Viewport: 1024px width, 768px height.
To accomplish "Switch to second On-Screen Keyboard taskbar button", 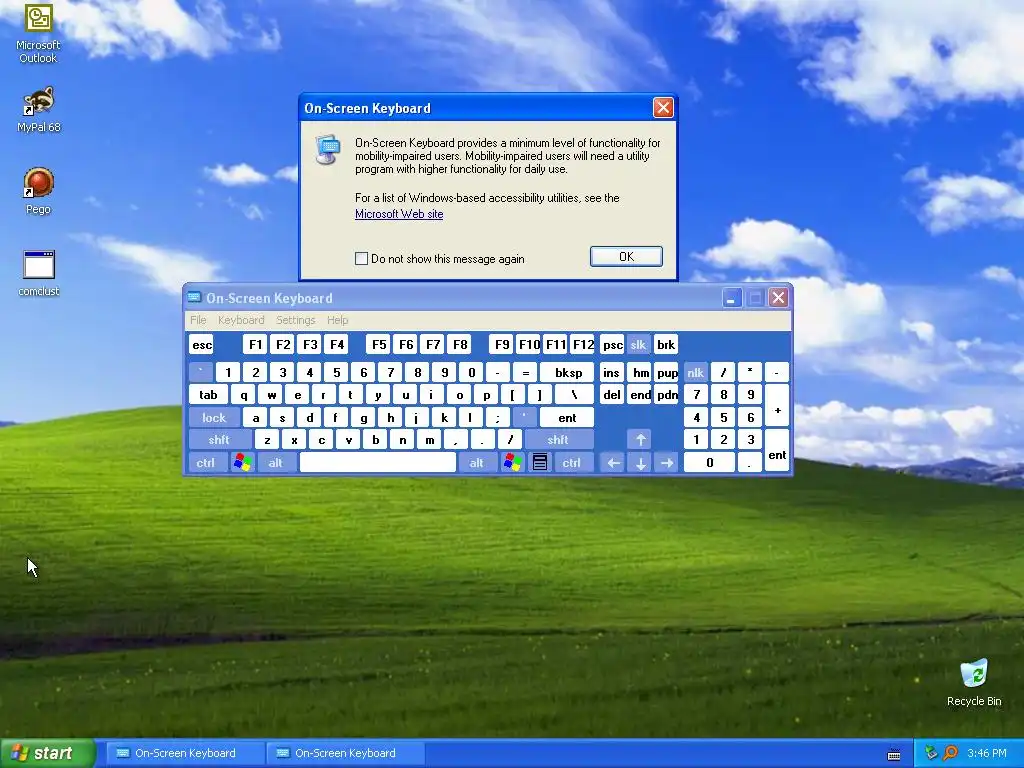I will coord(345,753).
